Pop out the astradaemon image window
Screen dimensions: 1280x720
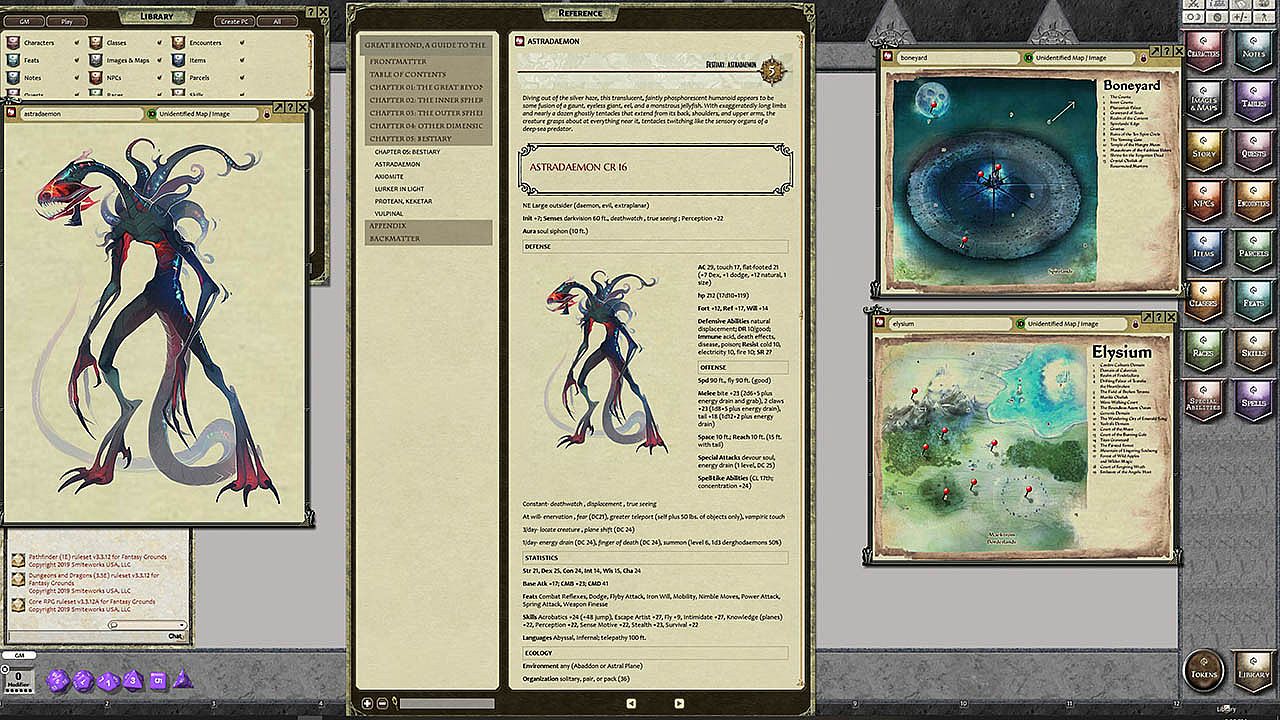[277, 107]
